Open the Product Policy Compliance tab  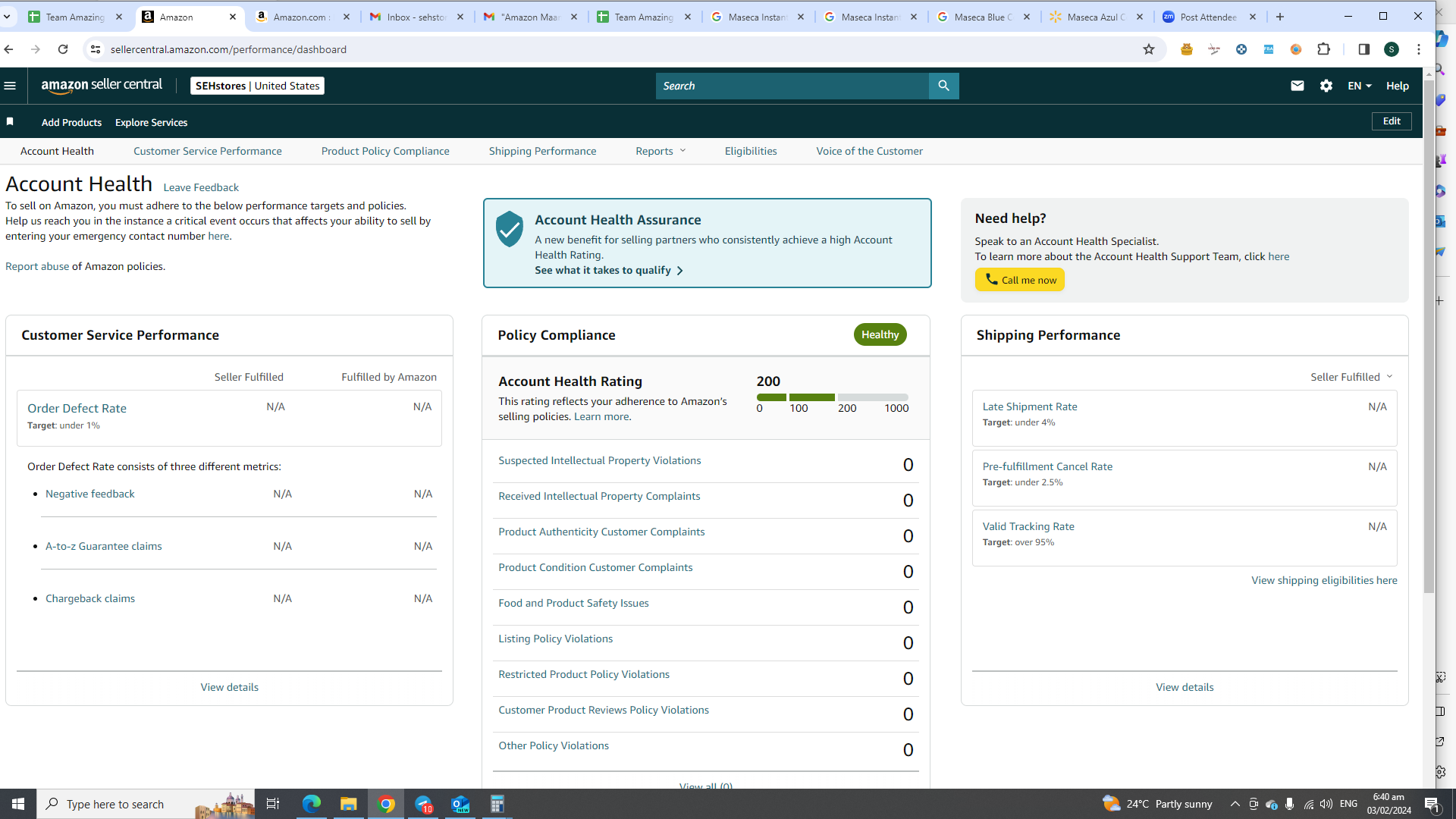385,151
